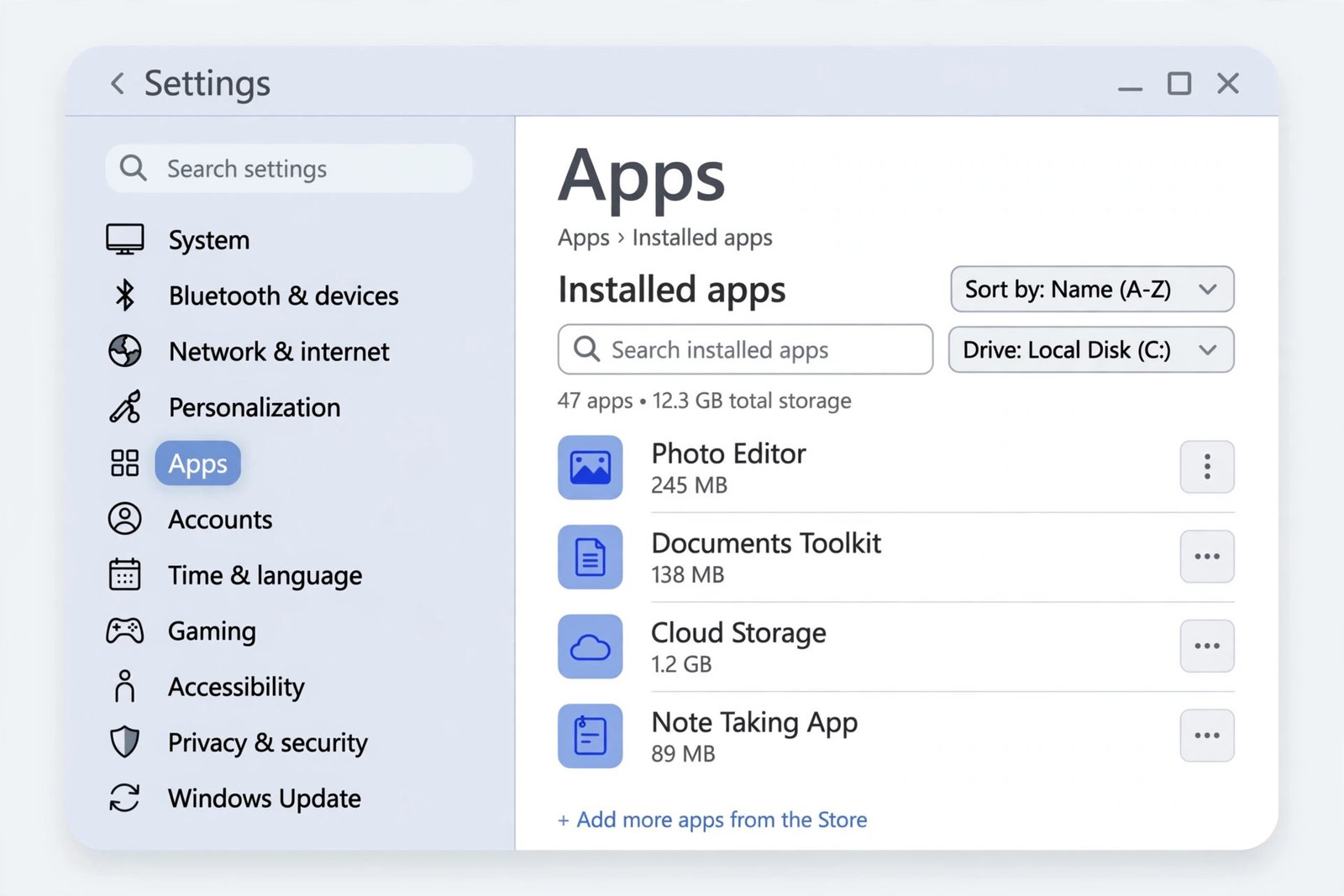
Task: Open Note Taking App more options
Action: pos(1207,736)
